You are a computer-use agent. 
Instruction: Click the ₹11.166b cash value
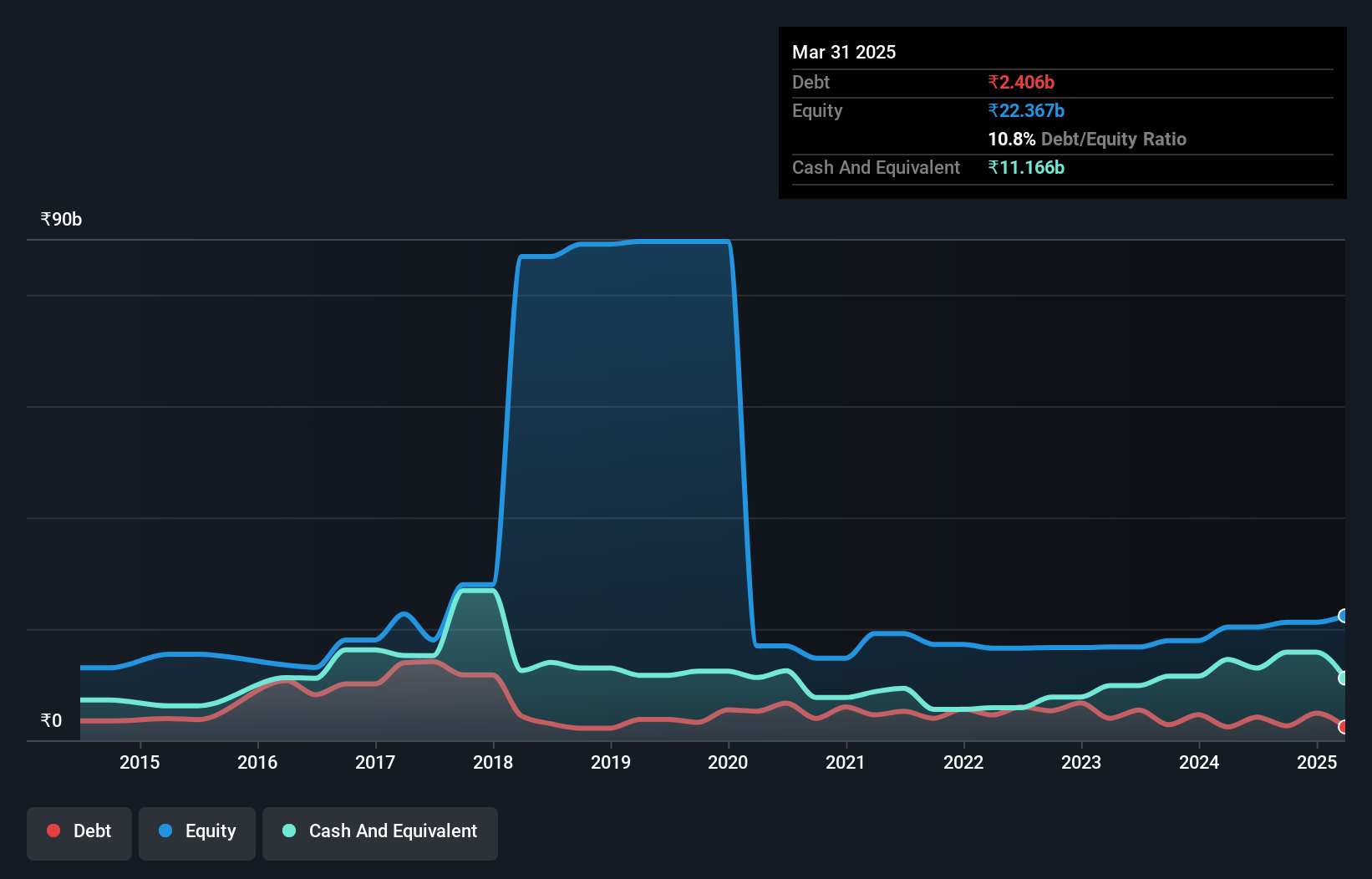(x=1026, y=167)
